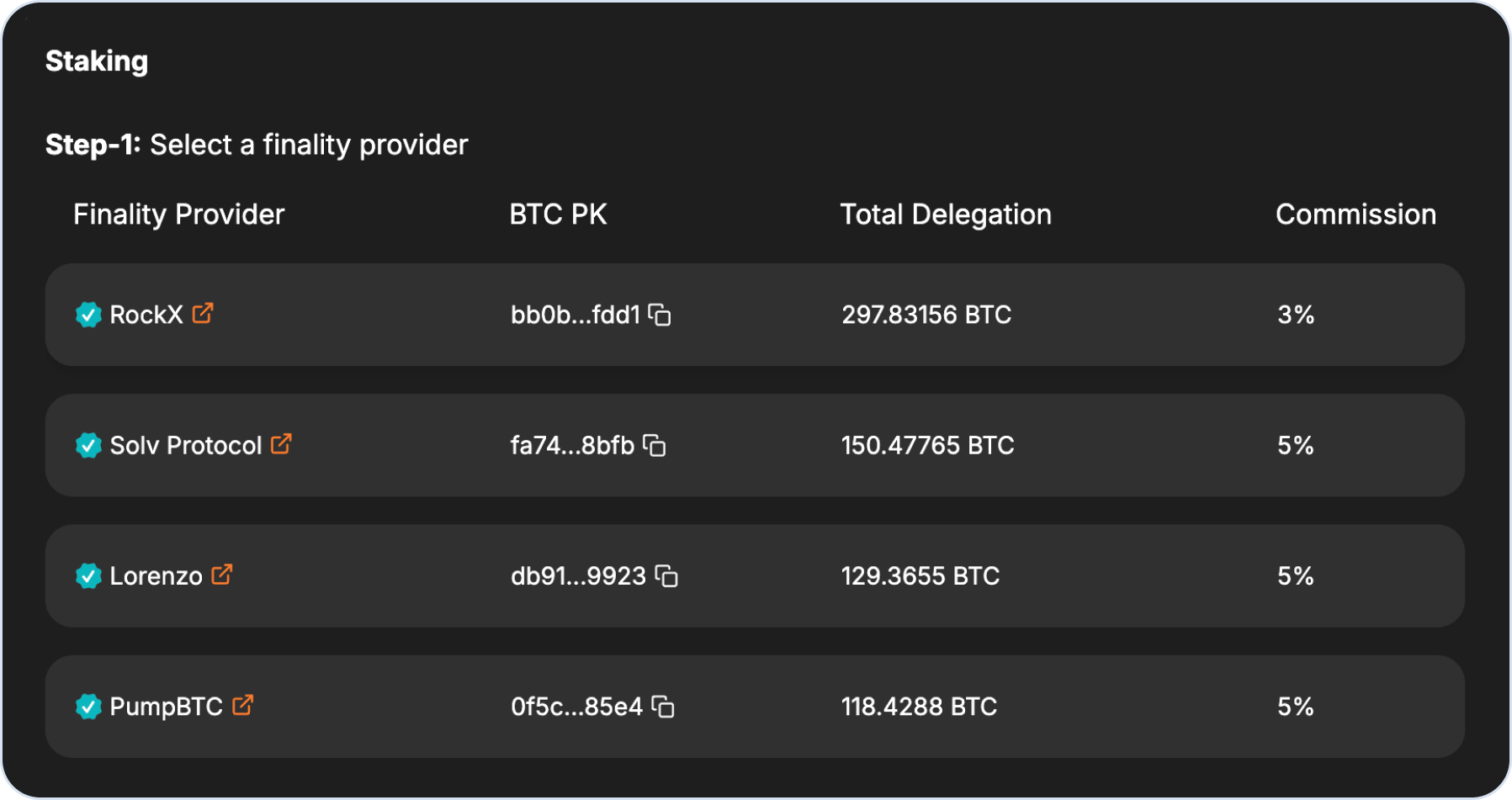Click the Finality Provider column header
This screenshot has width=1512, height=800.
(x=178, y=215)
